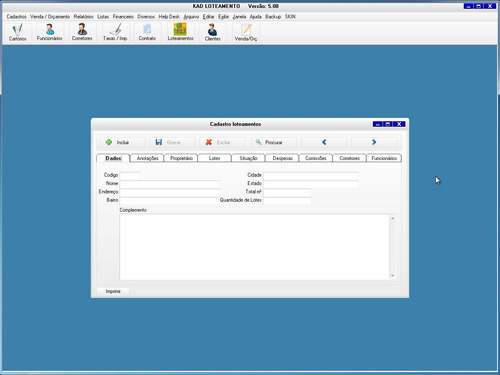Open the Clientes toolbar icon
The width and height of the screenshot is (500, 375).
tap(212, 32)
